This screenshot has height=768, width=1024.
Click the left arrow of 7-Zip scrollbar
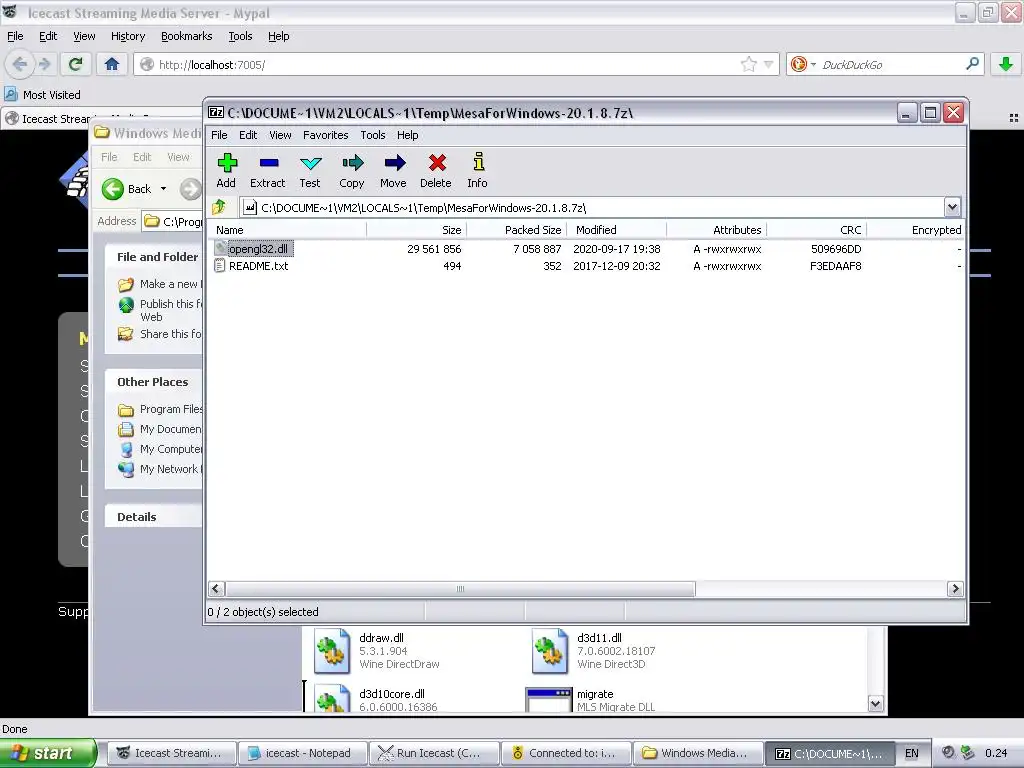216,588
